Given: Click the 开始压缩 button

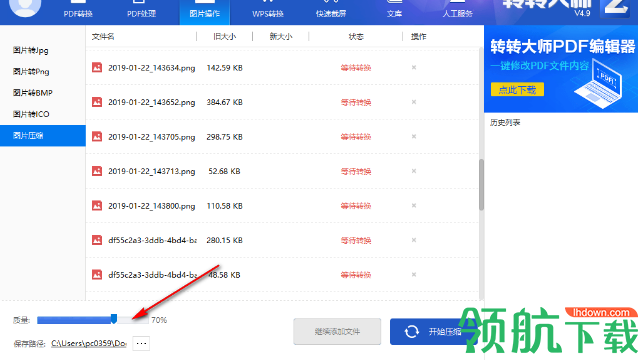Looking at the screenshot, I should tap(433, 332).
